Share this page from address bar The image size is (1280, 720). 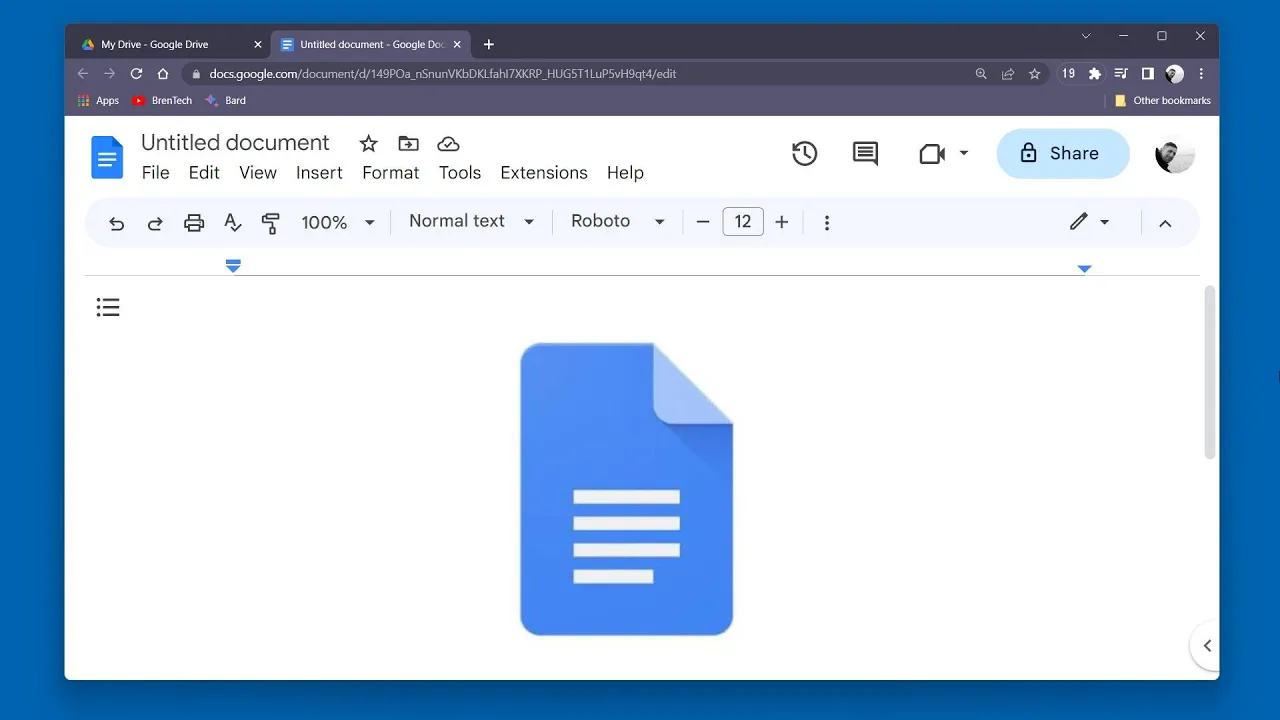click(x=1008, y=73)
